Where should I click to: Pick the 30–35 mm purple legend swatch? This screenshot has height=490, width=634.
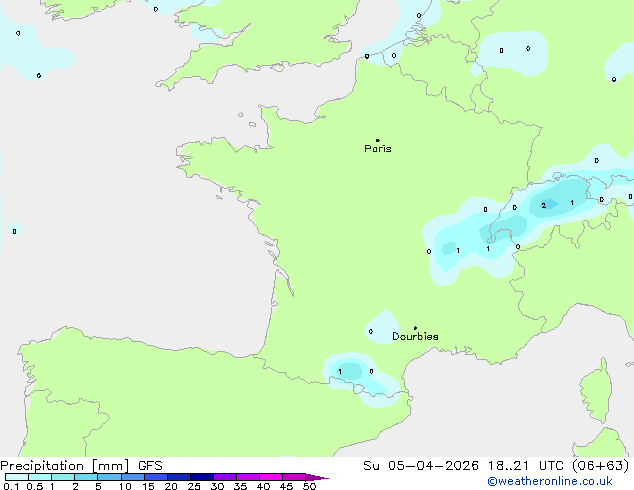(x=225, y=477)
